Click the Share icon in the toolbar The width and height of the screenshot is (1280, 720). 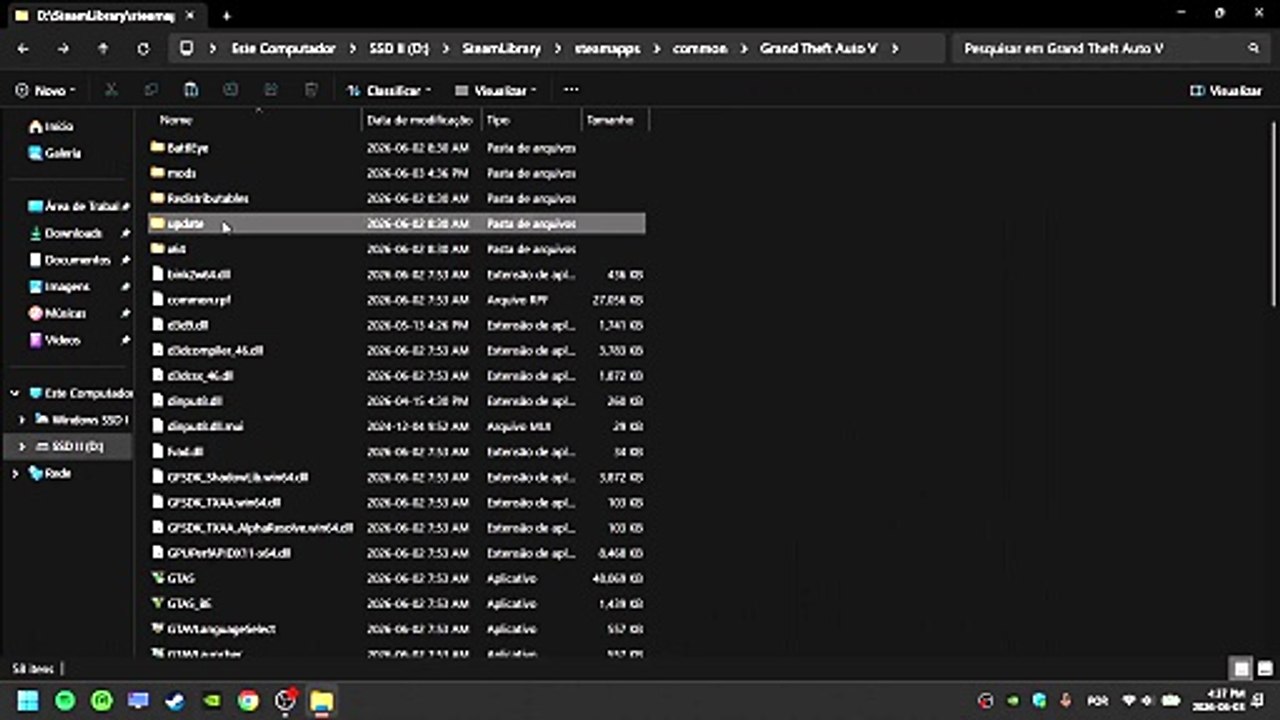tap(271, 90)
